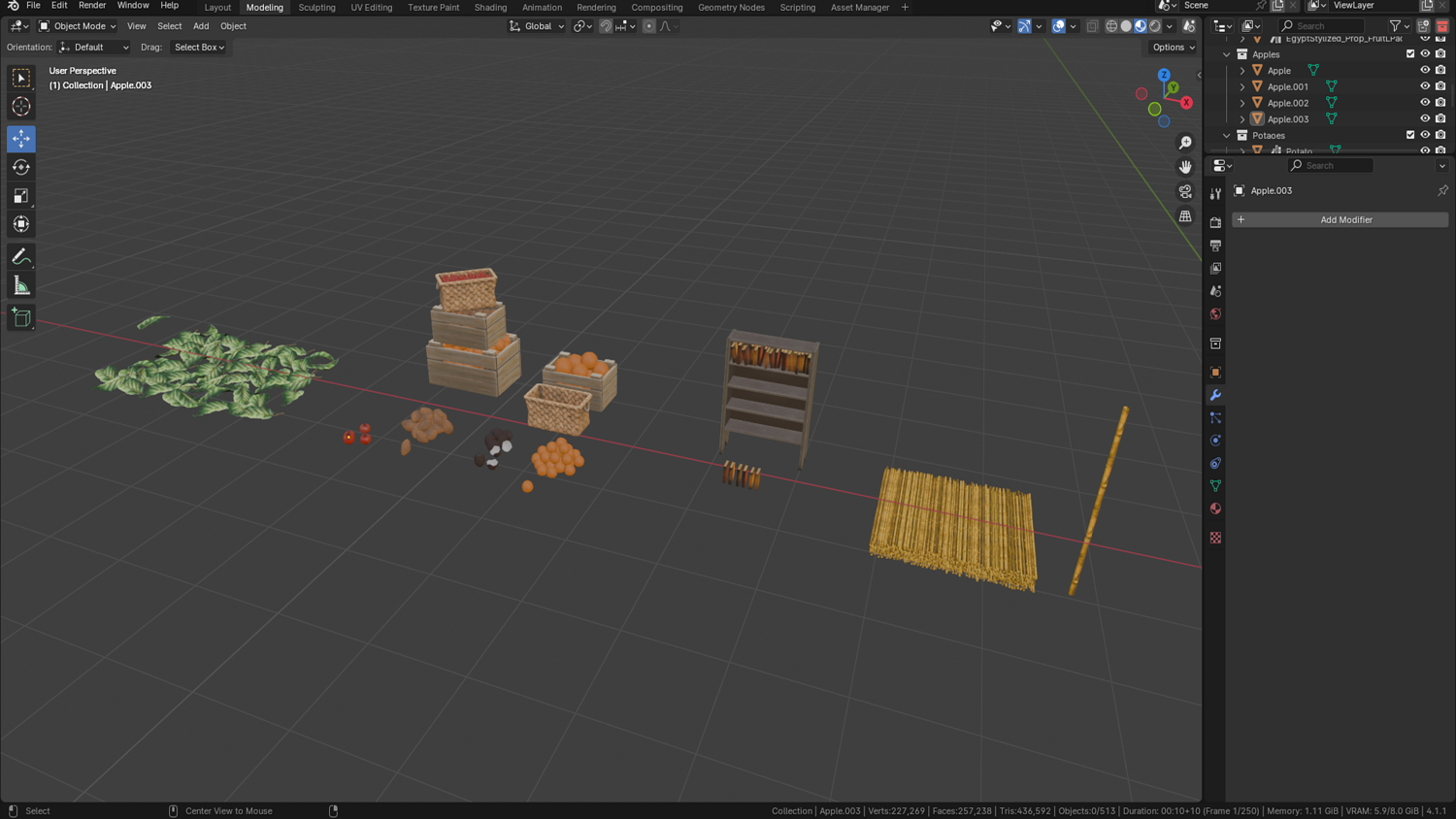The width and height of the screenshot is (1456, 819).
Task: Open the Render properties tab
Action: (1215, 222)
